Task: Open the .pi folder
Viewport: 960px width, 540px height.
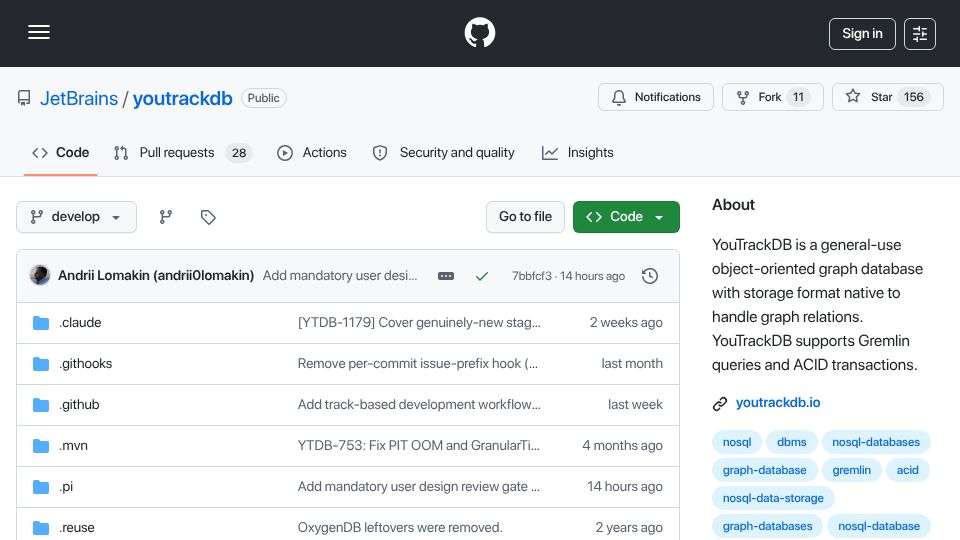Action: [66, 487]
